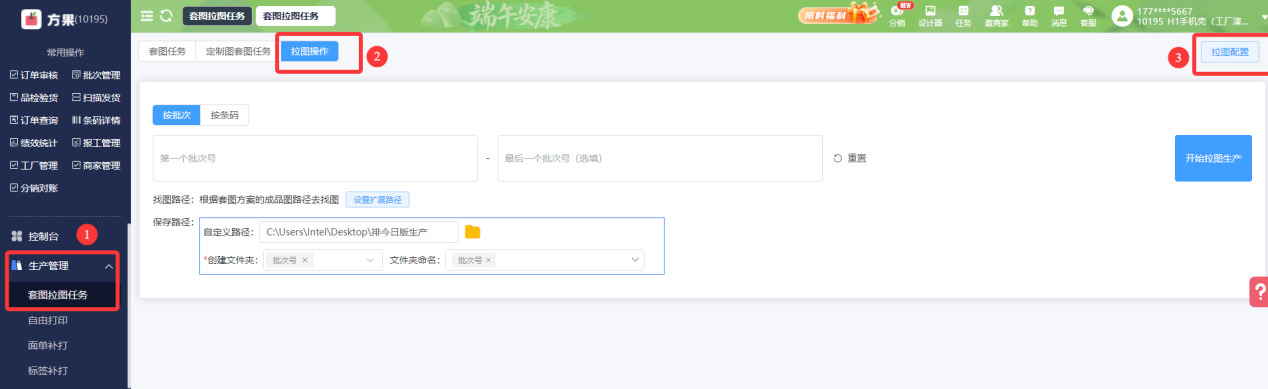This screenshot has height=389, width=1268.
Task: Open 品检验货 shortcut in sidebar
Action: (33, 97)
